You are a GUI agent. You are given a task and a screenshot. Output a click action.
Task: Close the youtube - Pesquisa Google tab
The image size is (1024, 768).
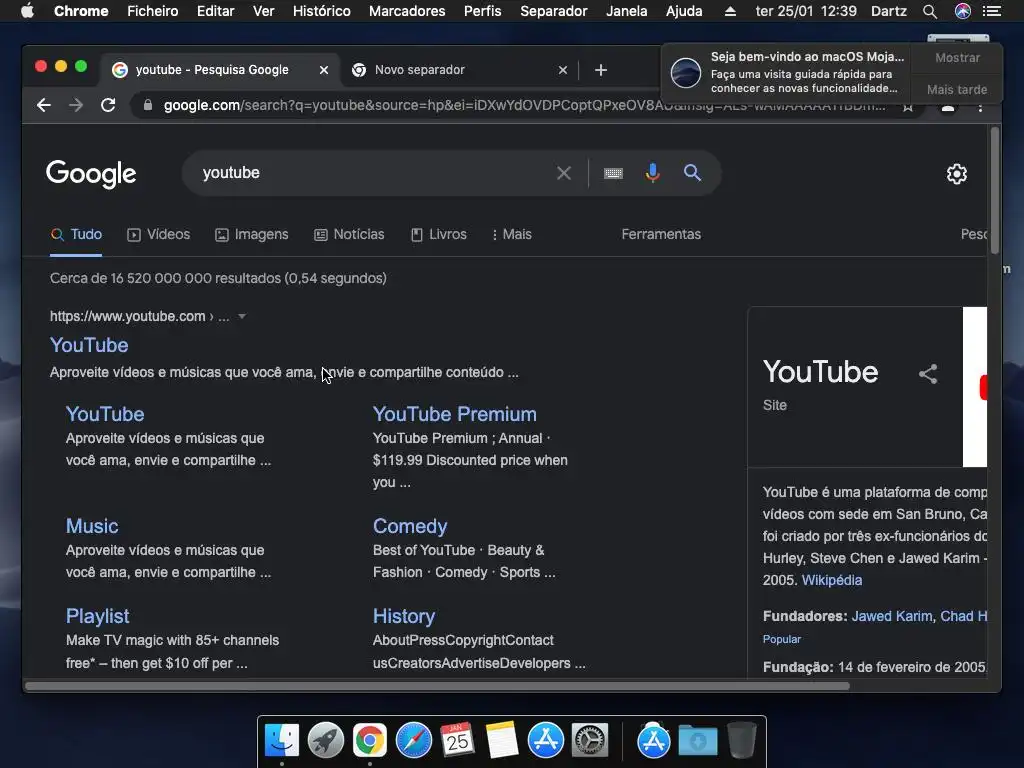(323, 70)
